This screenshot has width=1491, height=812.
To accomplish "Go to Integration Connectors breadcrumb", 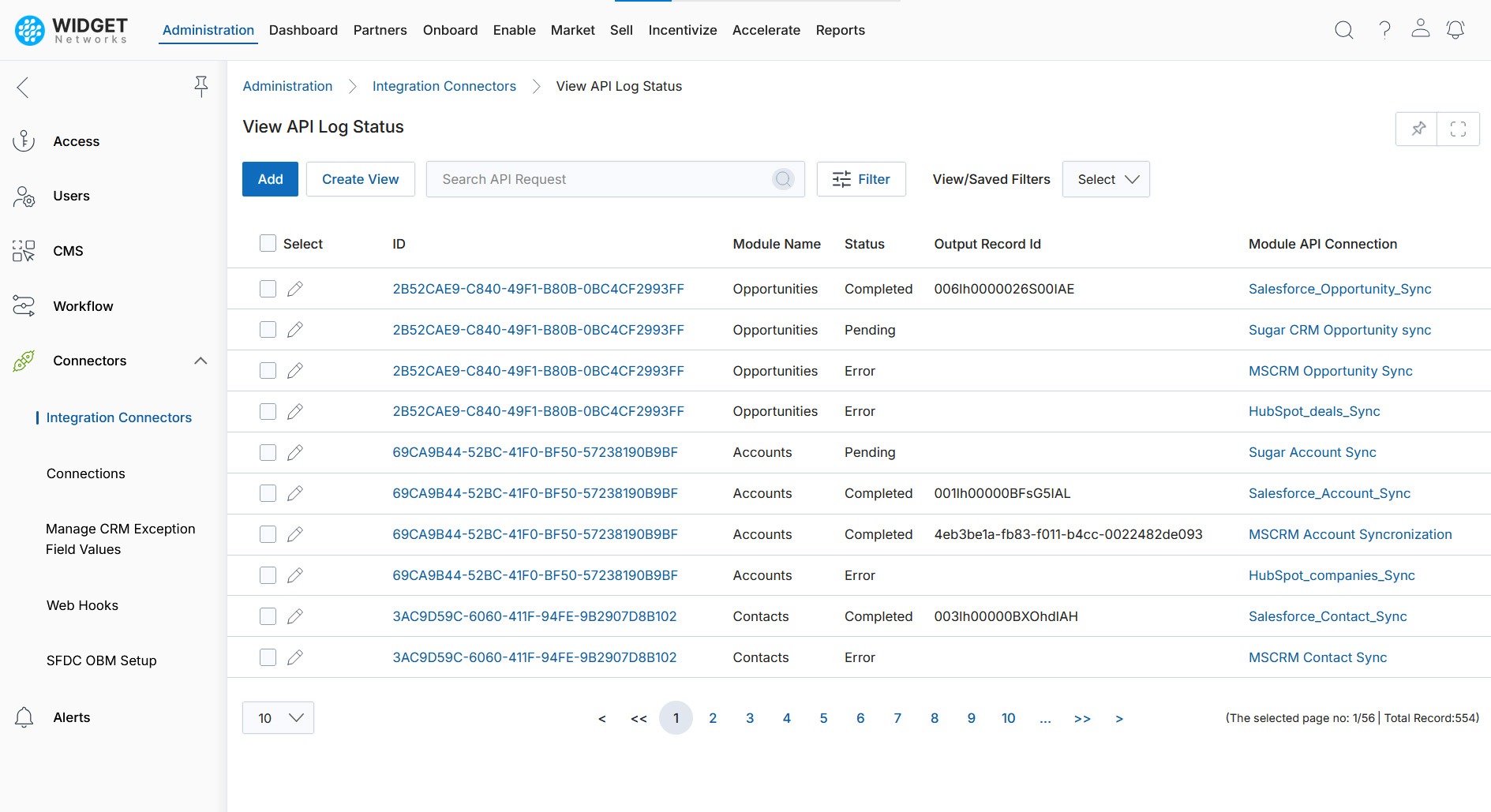I will 444,86.
